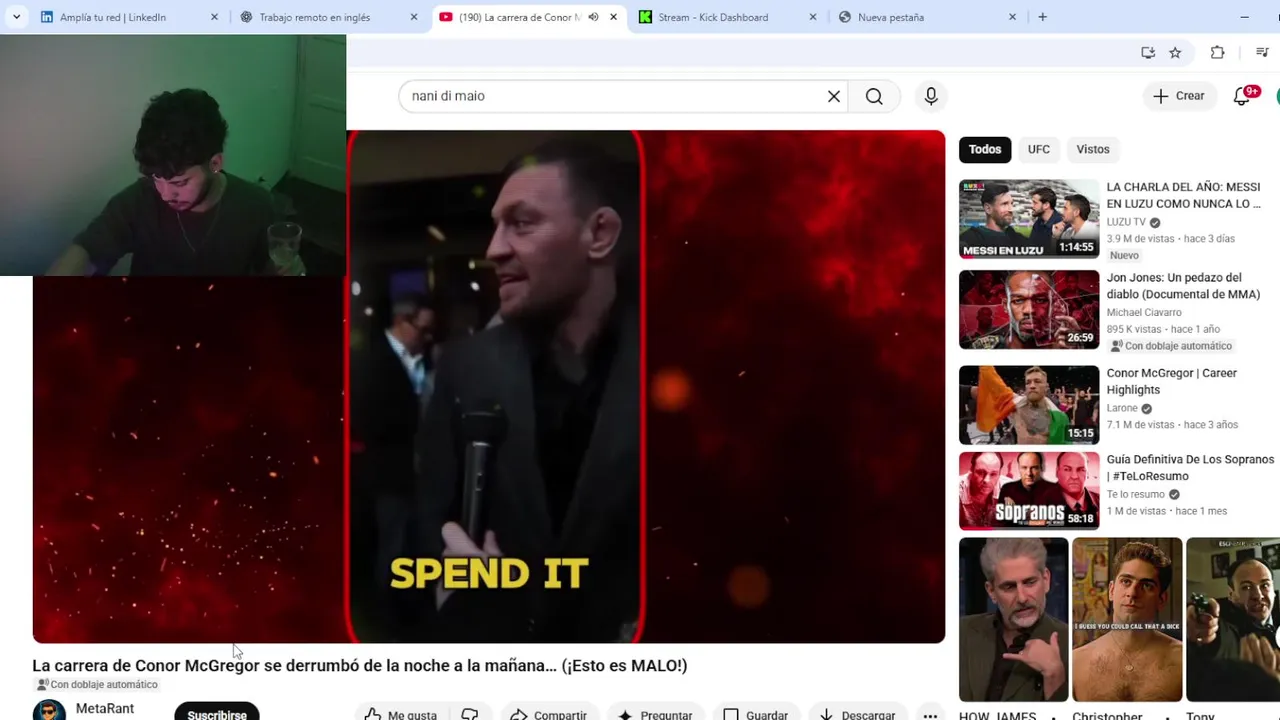Open the more actions three-dot menu

pyautogui.click(x=930, y=714)
